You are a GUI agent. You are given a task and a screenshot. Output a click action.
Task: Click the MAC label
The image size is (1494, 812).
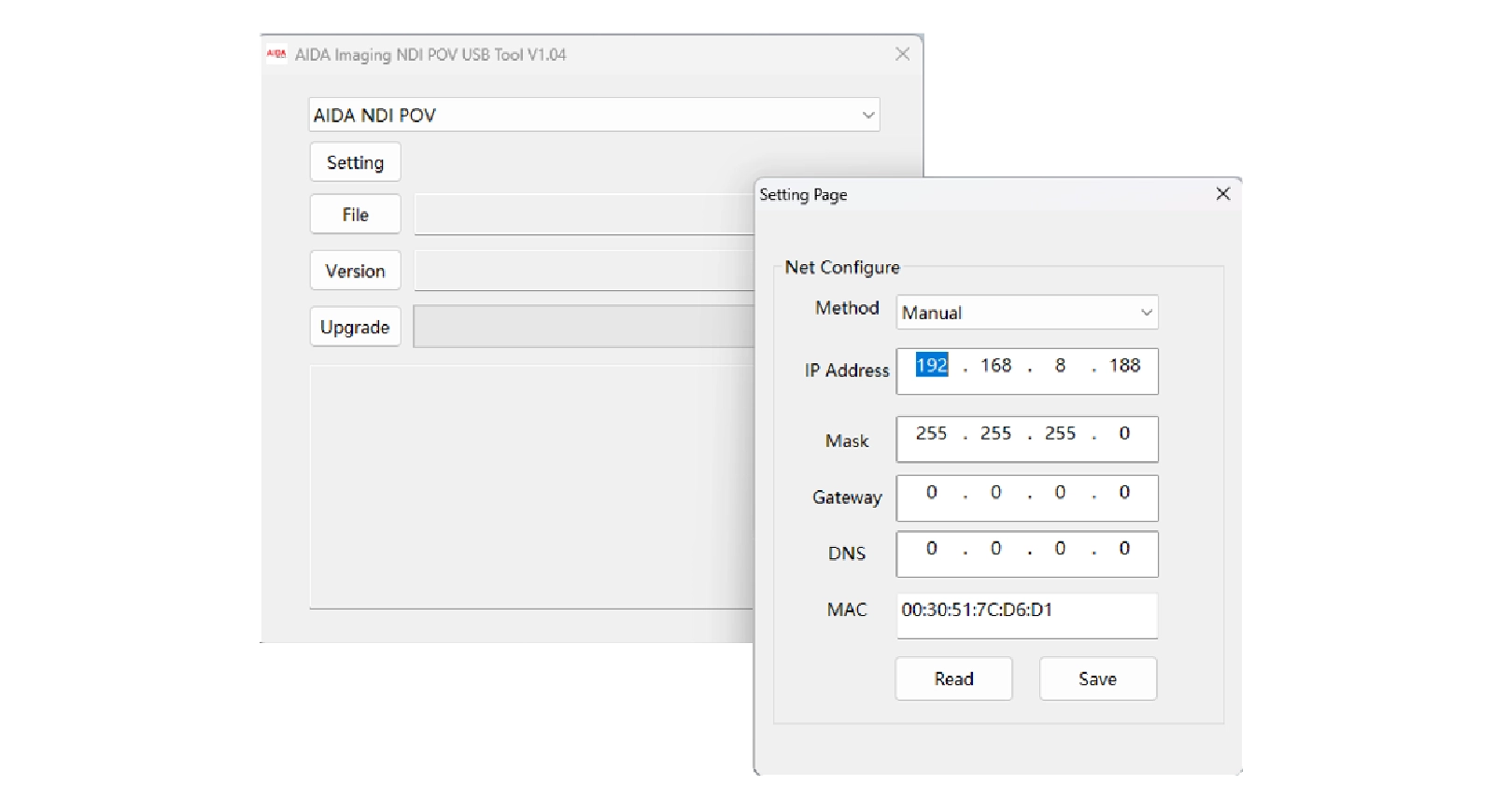pyautogui.click(x=847, y=609)
